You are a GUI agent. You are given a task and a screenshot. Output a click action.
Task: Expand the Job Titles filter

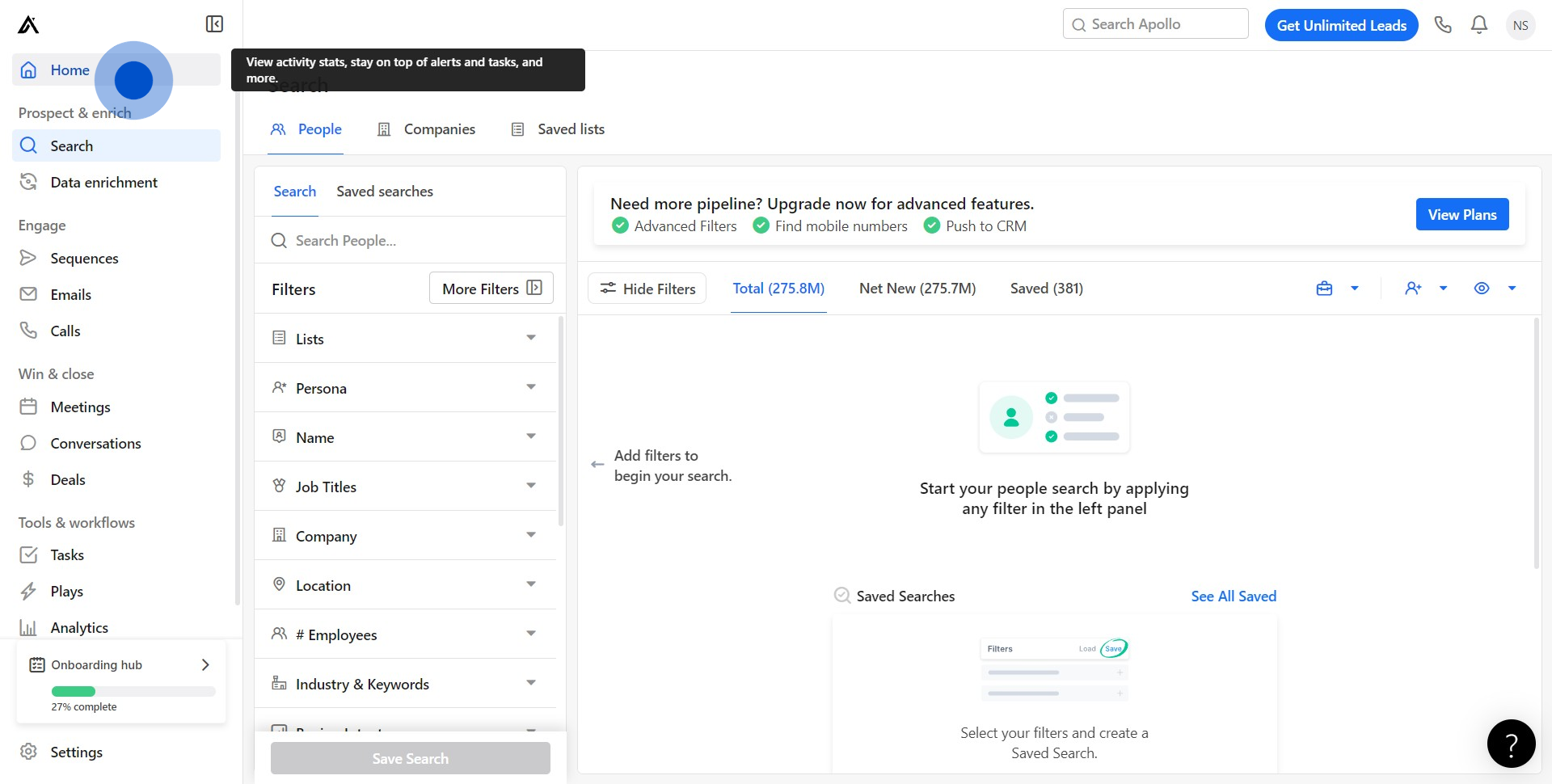[406, 487]
